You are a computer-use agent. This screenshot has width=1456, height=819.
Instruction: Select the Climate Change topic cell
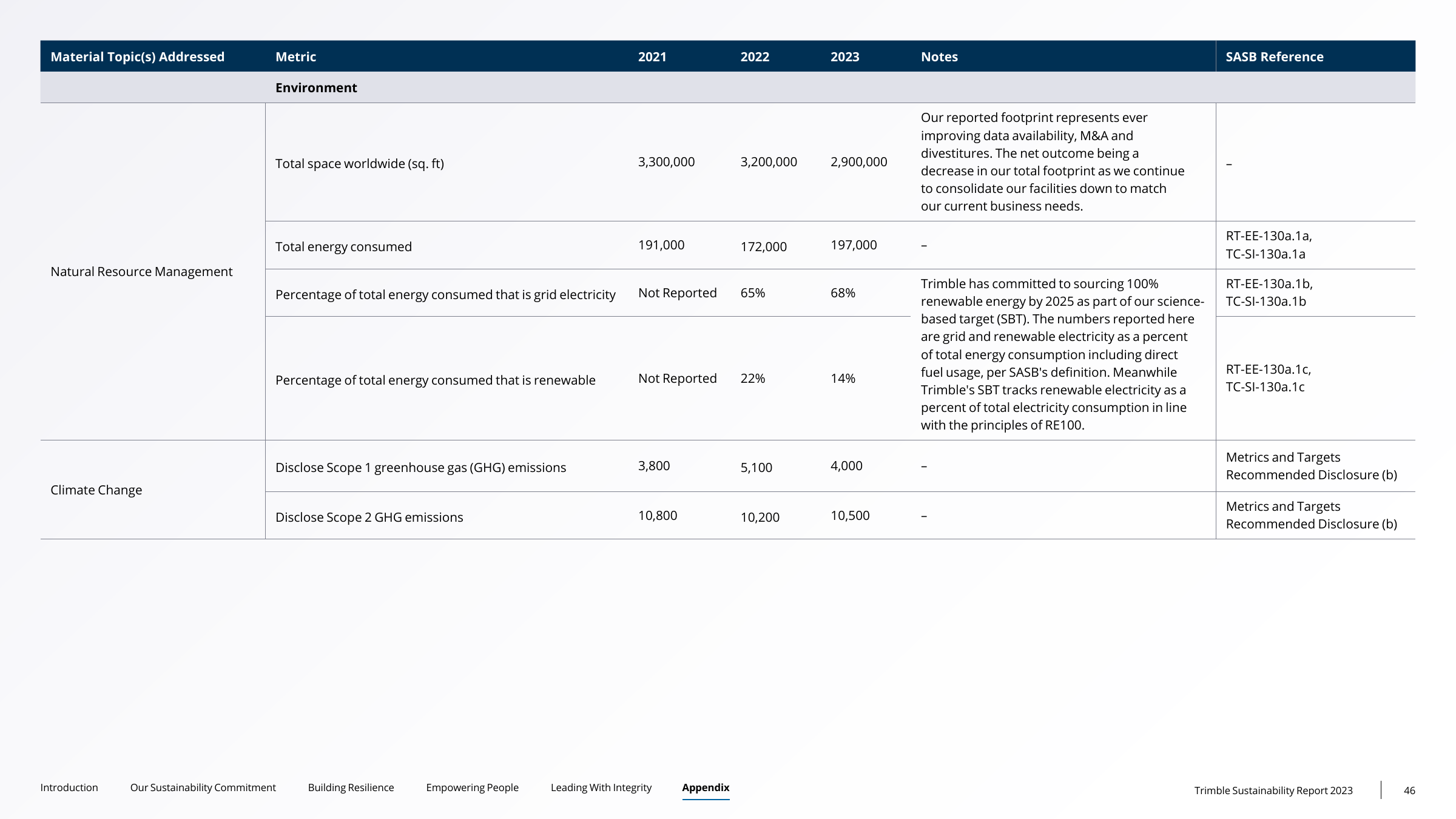click(x=96, y=490)
